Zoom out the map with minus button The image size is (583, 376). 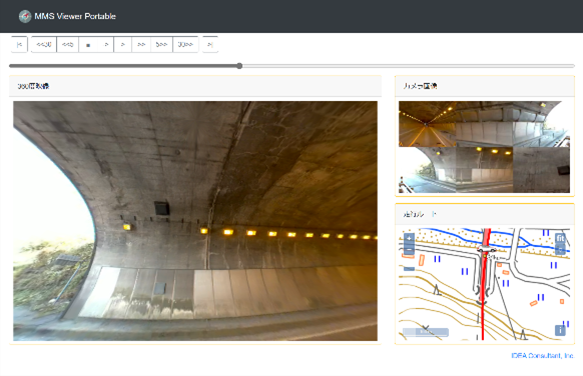[x=409, y=250]
